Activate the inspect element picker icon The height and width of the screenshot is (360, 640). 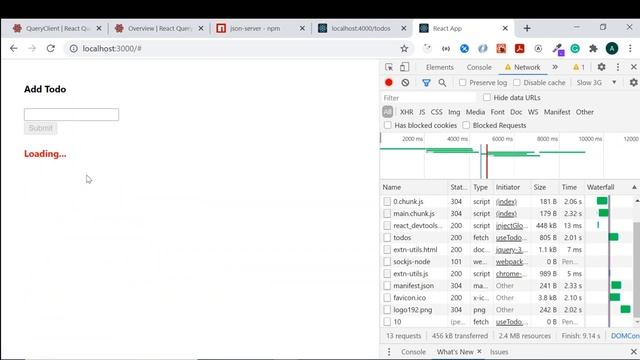click(389, 67)
